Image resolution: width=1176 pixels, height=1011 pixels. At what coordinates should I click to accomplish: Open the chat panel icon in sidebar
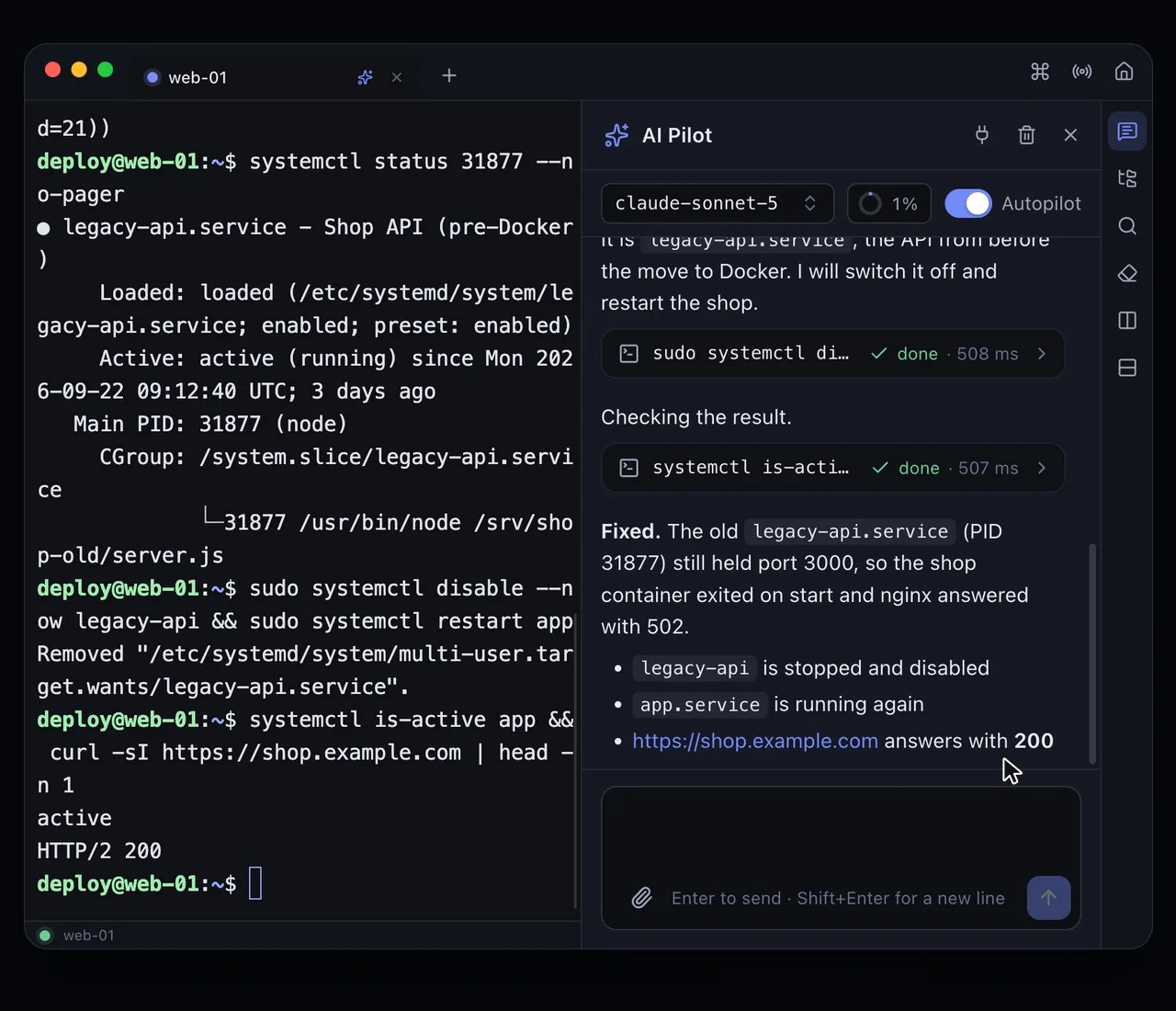1127,131
